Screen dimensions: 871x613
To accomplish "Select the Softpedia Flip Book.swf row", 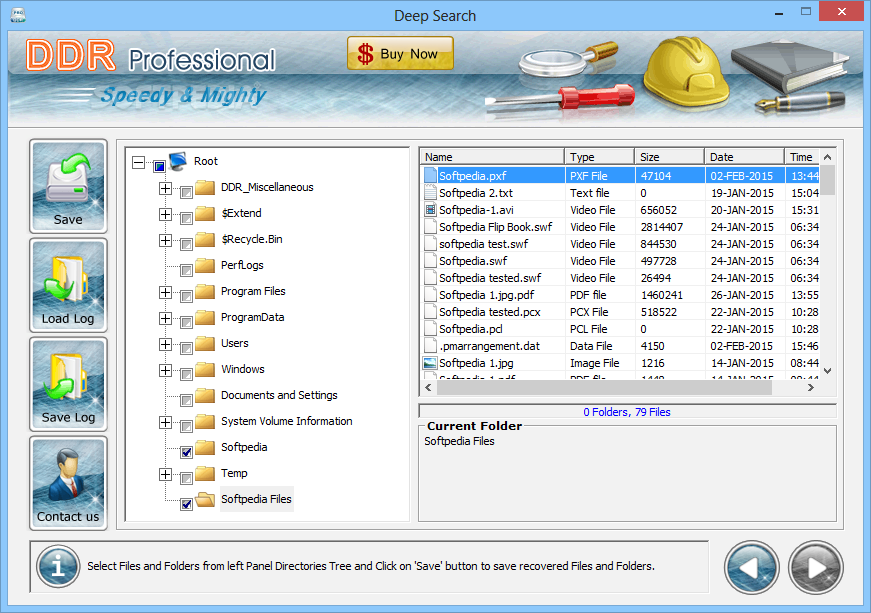I will pyautogui.click(x=620, y=227).
